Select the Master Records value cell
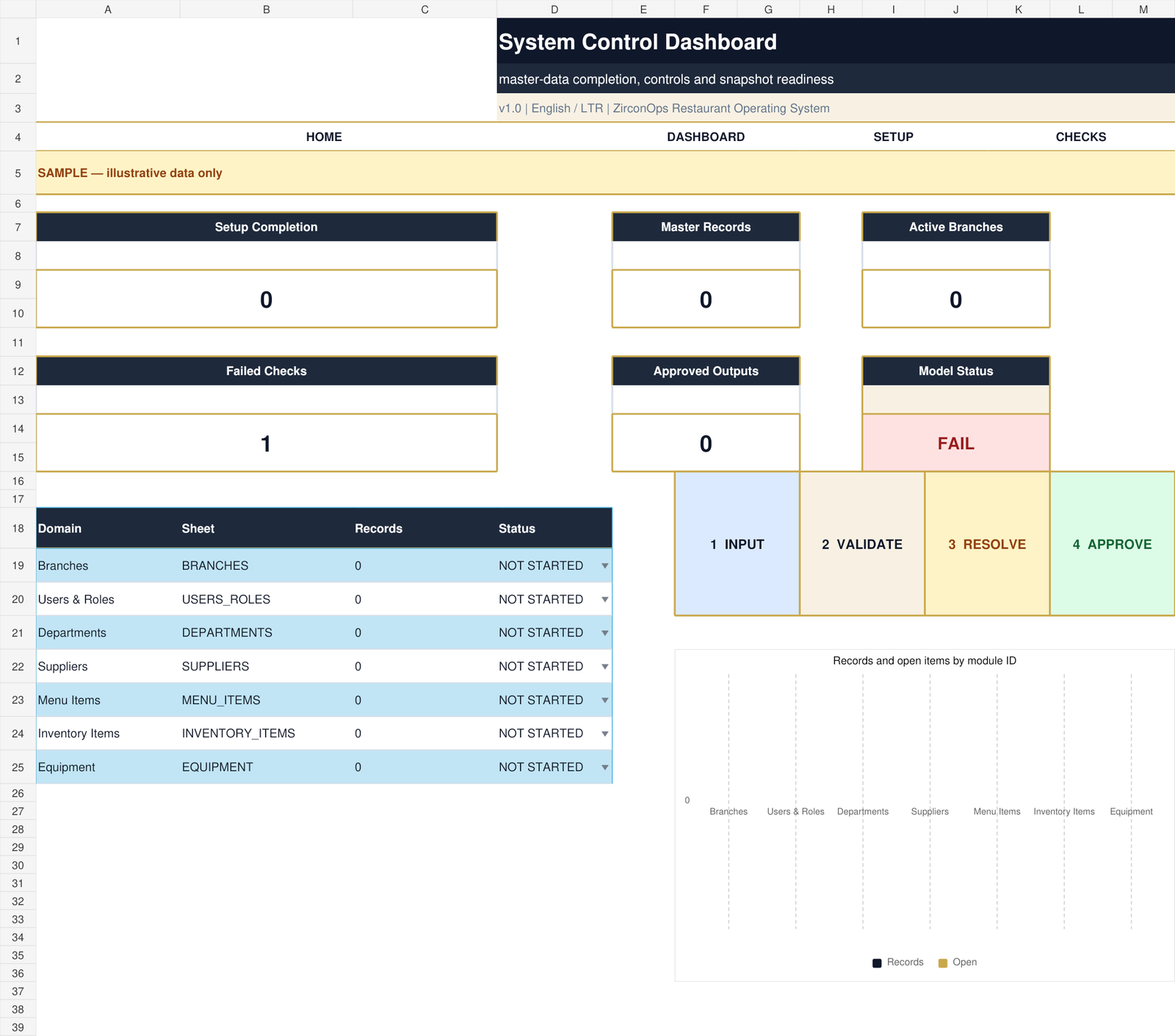 [x=706, y=299]
